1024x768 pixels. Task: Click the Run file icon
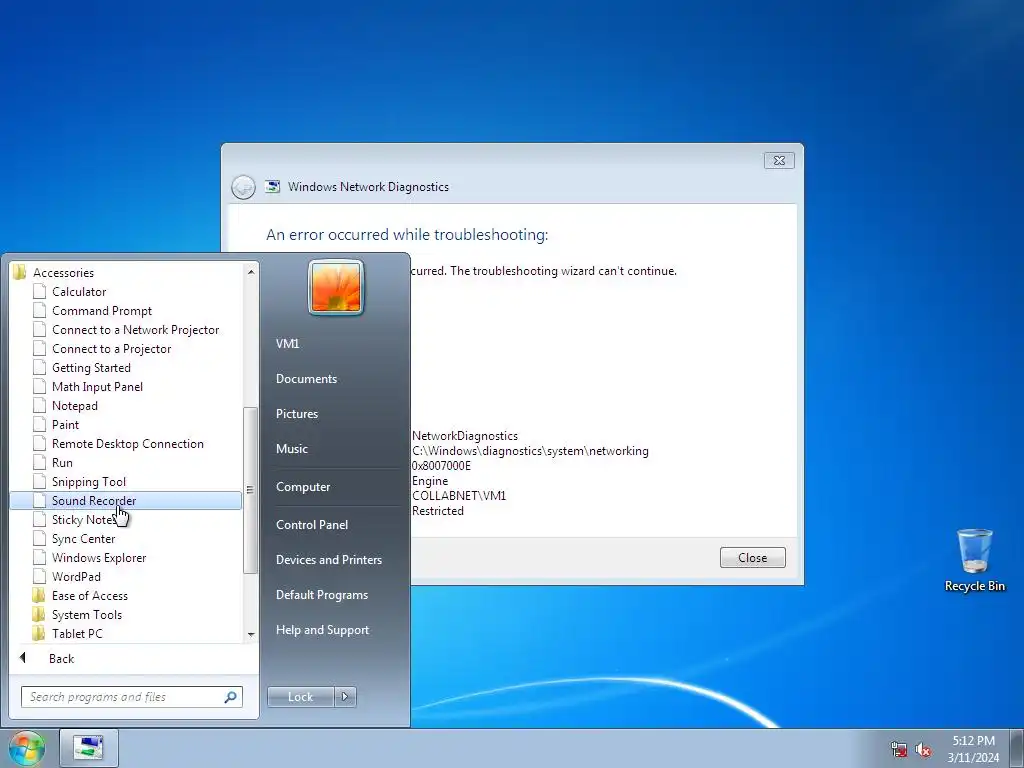point(40,462)
